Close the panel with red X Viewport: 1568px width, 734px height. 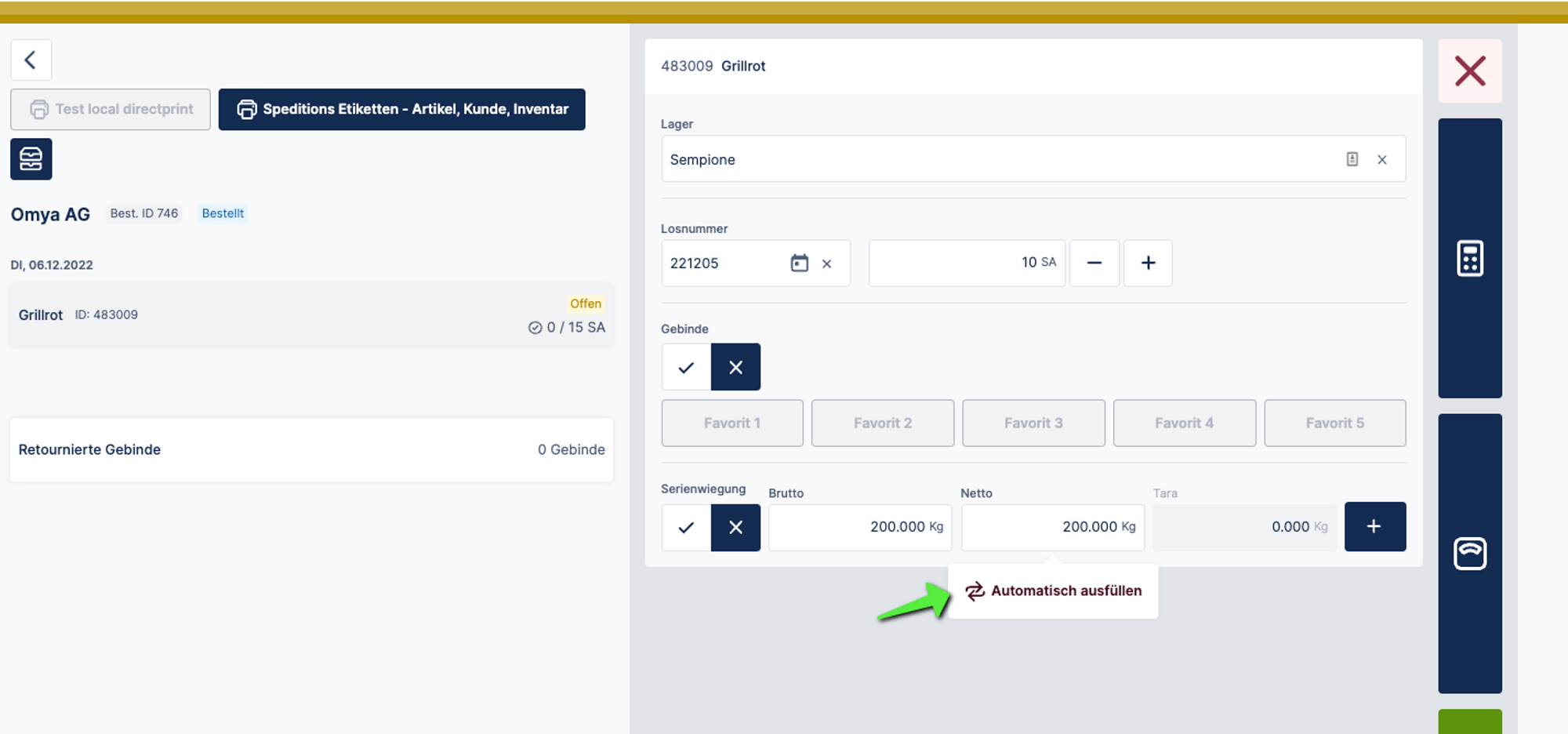pos(1469,71)
